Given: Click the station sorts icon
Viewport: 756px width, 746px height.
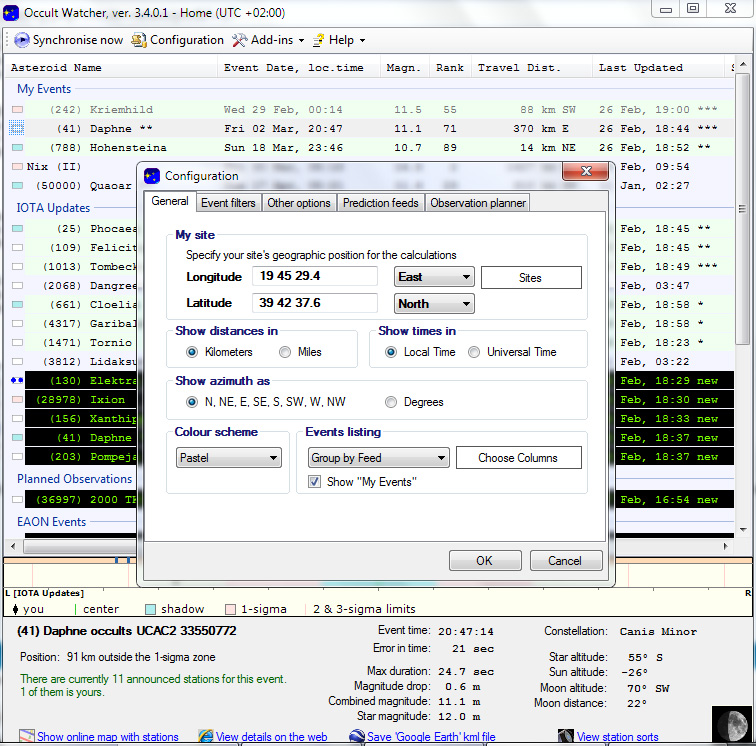Looking at the screenshot, I should tap(566, 736).
